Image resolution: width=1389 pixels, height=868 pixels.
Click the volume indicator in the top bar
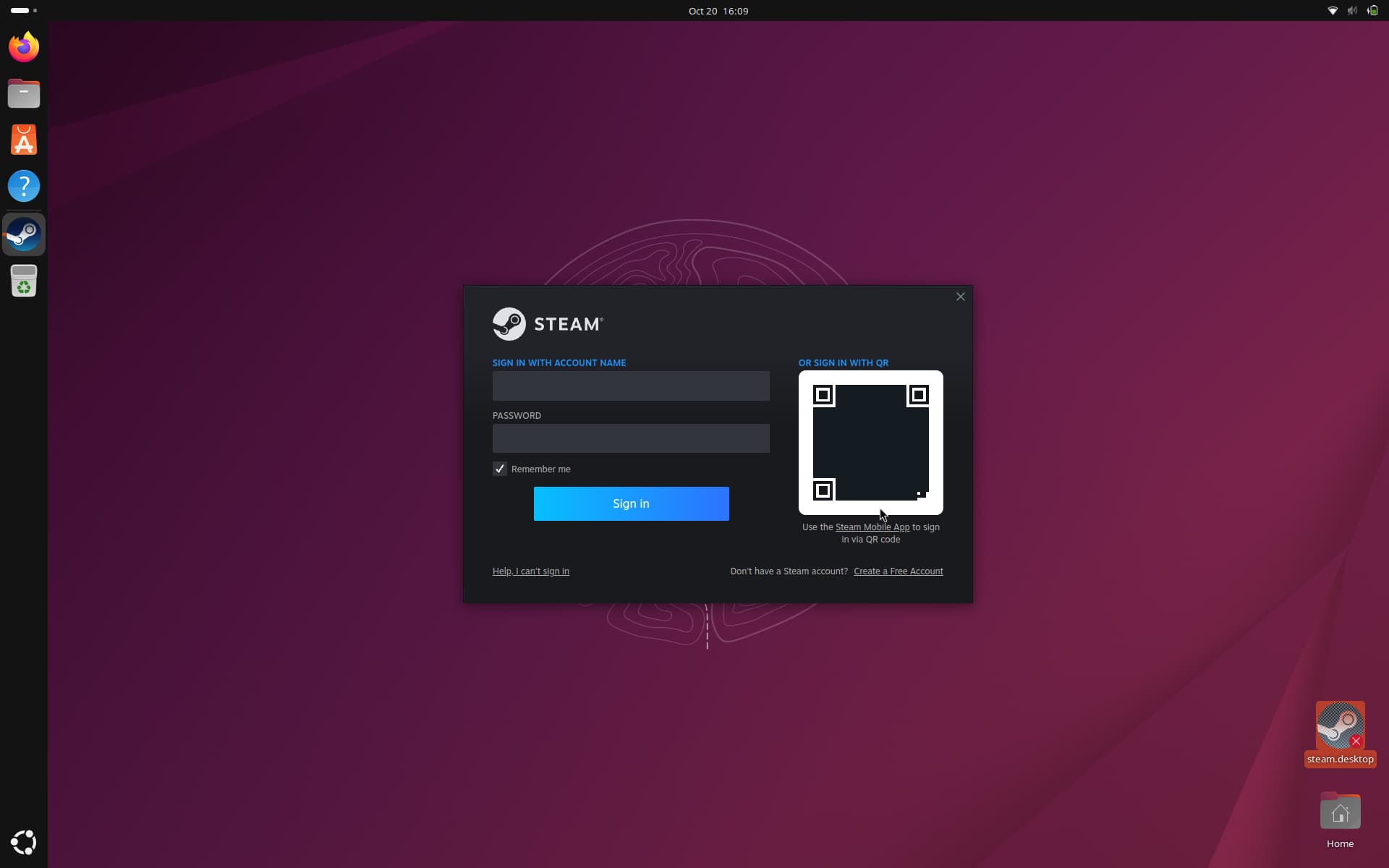1351,11
